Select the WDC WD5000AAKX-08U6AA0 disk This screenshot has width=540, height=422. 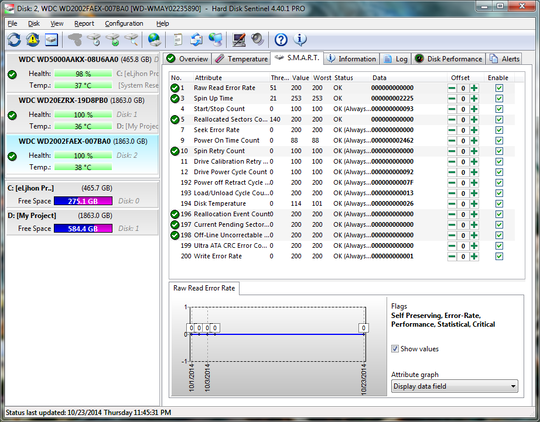(83, 73)
